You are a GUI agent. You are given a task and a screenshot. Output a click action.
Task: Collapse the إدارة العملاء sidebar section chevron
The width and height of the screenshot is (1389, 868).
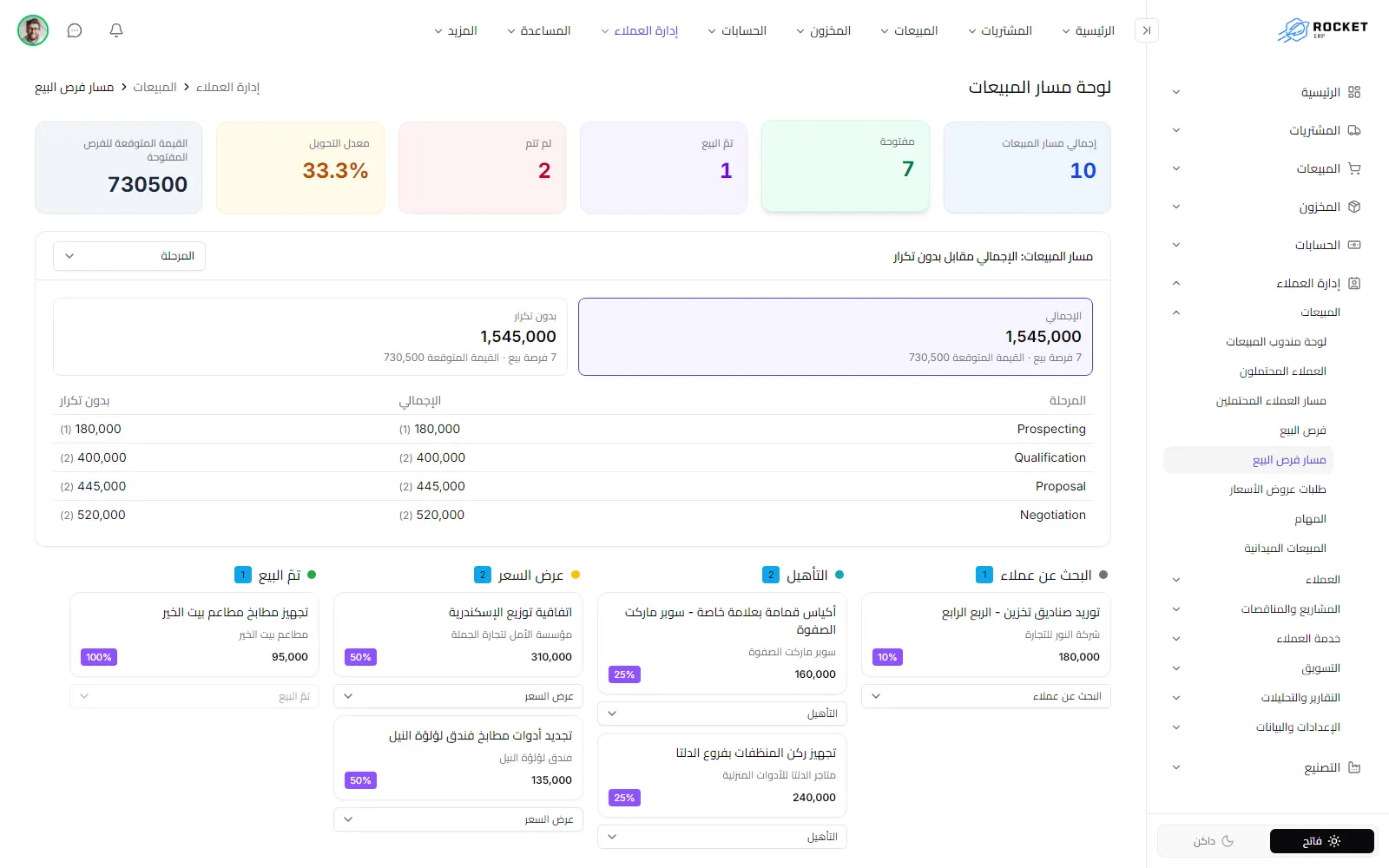coord(1176,283)
